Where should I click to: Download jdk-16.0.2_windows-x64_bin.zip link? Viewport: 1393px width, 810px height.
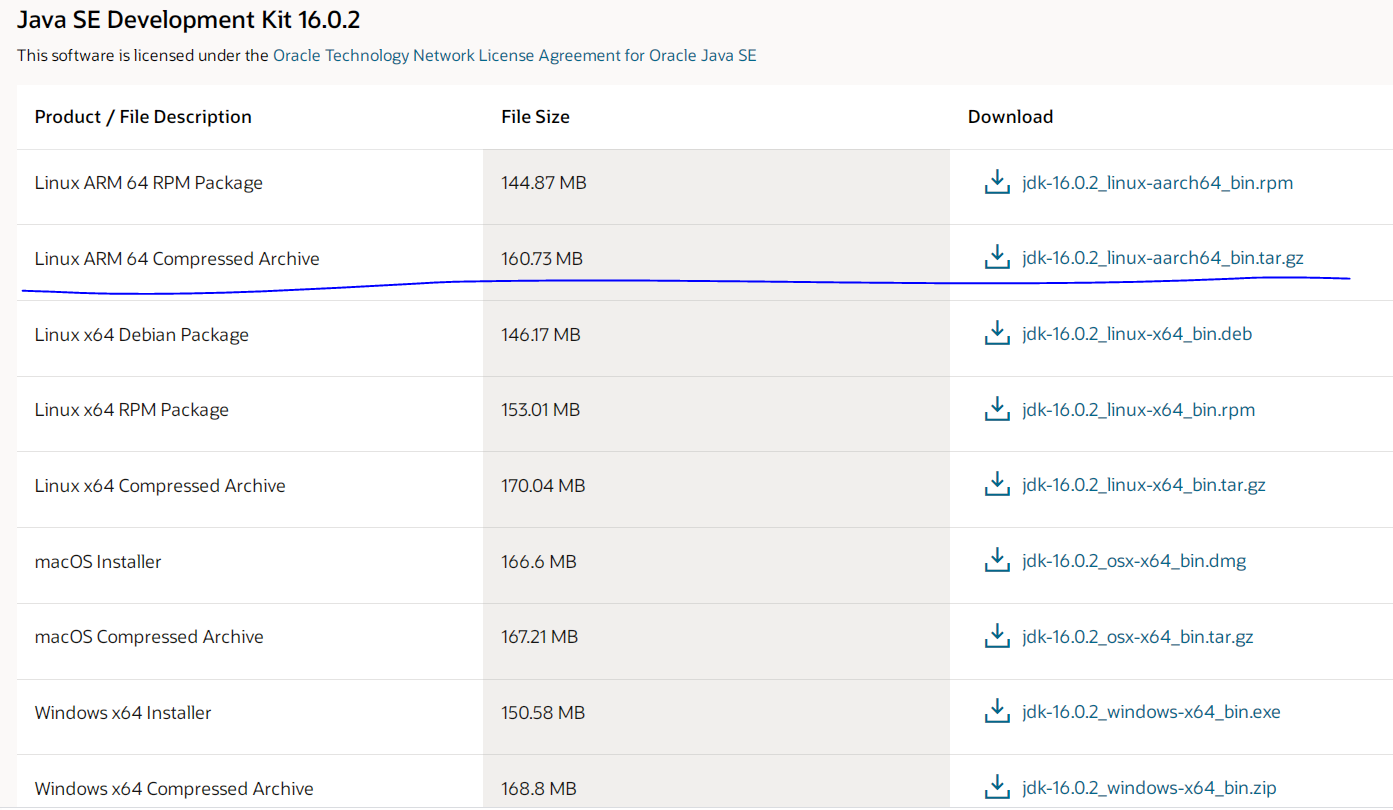click(x=1149, y=788)
